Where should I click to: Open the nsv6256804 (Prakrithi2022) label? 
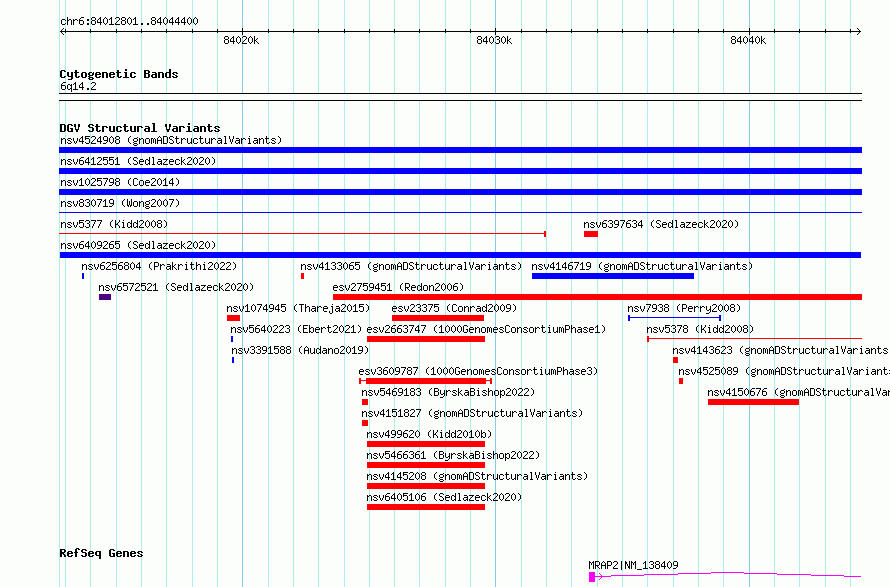pos(159,266)
